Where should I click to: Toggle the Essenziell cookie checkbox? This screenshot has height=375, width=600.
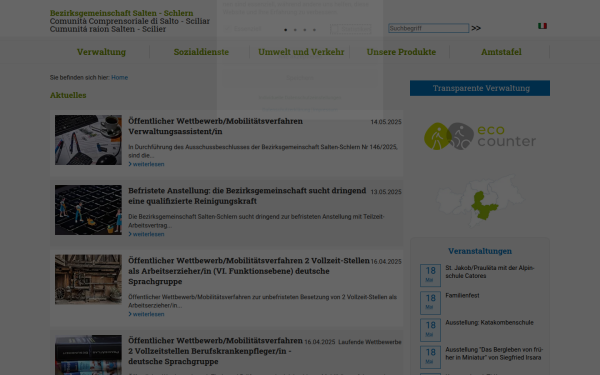(x=227, y=29)
